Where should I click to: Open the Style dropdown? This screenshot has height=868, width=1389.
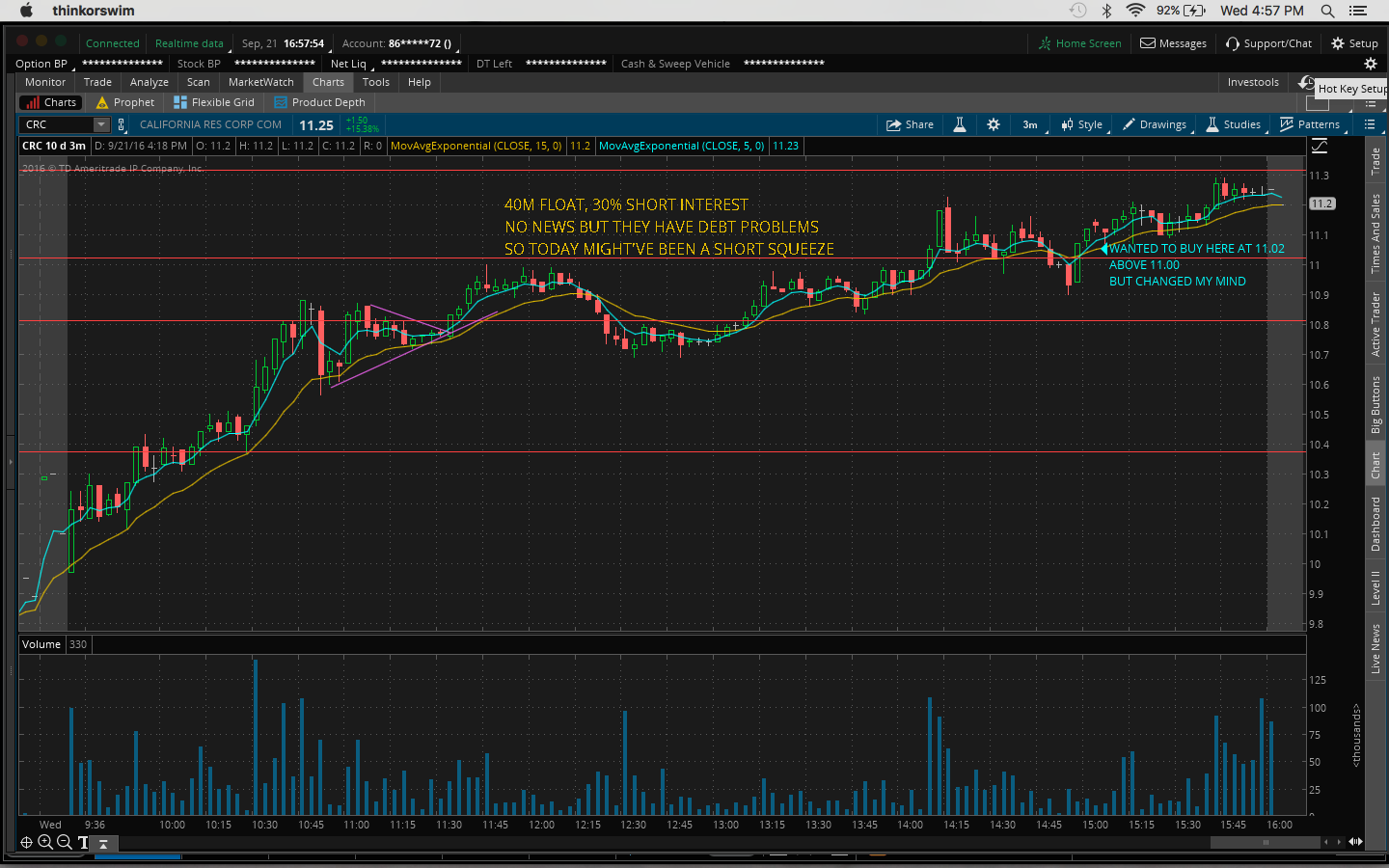[x=1083, y=124]
